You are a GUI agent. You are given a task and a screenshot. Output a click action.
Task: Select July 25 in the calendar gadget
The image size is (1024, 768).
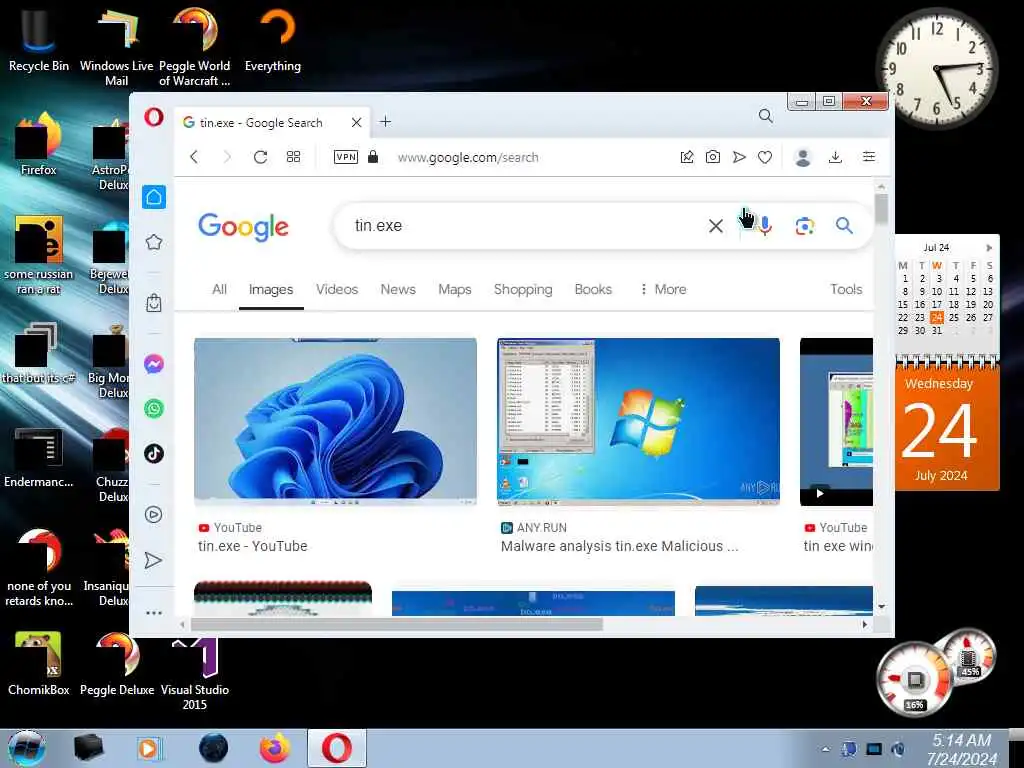click(x=954, y=317)
